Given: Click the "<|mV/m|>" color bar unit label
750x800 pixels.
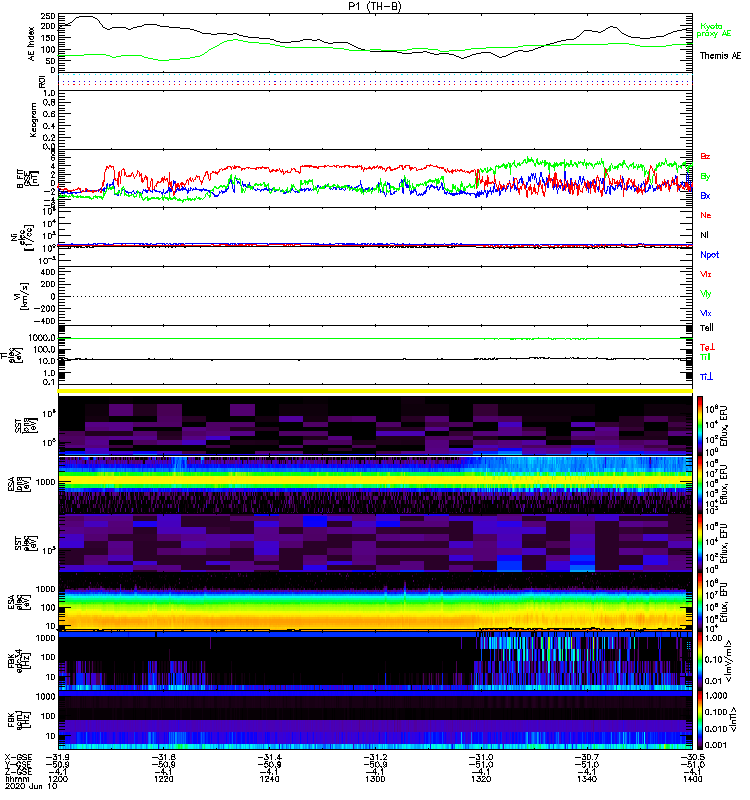Looking at the screenshot, I should [x=730, y=661].
